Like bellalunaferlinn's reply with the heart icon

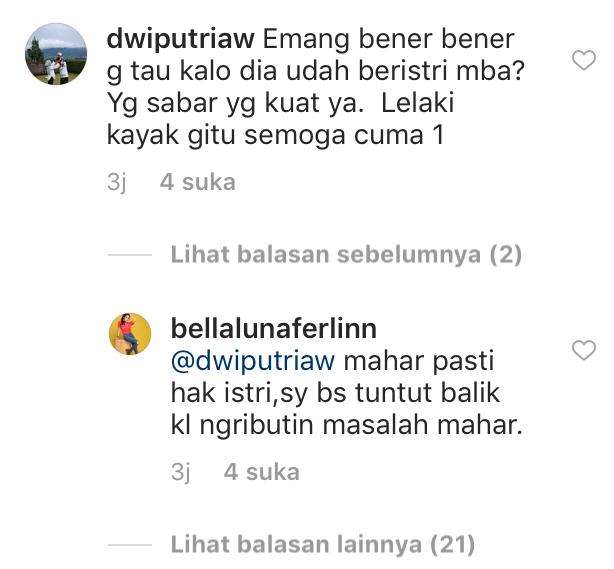(x=583, y=350)
